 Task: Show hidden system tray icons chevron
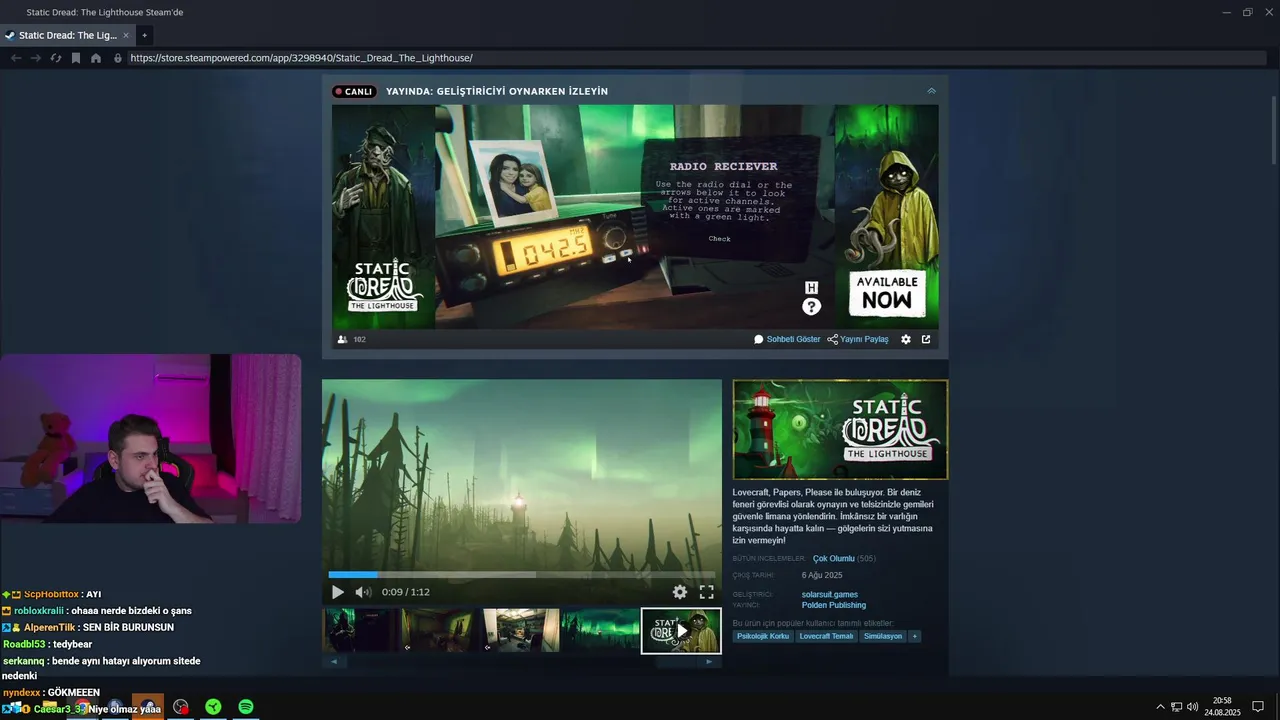coord(1160,707)
